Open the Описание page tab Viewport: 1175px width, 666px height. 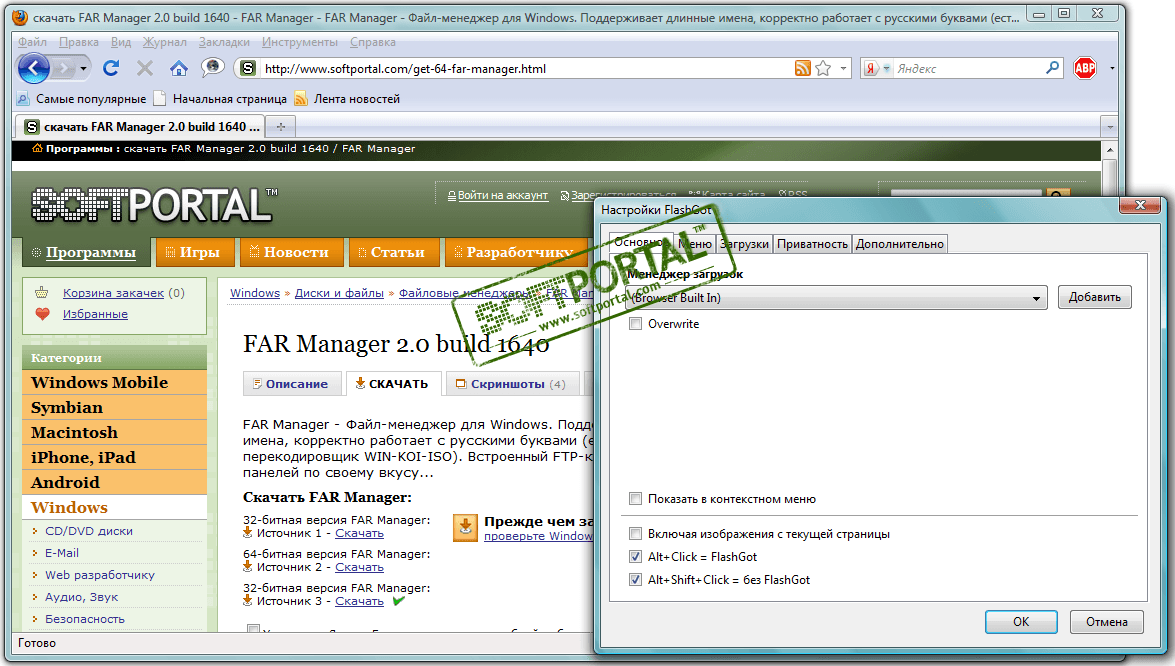click(x=292, y=384)
